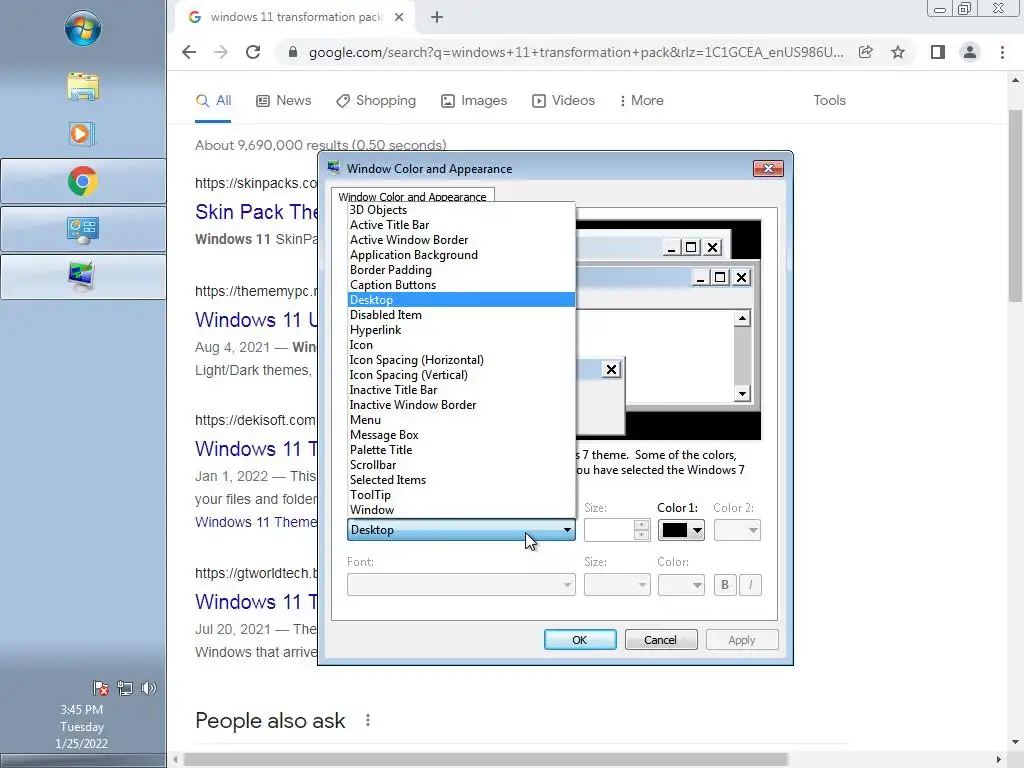Collapse the Desktop item combo box
Screen dimensions: 1024x768
point(461,530)
